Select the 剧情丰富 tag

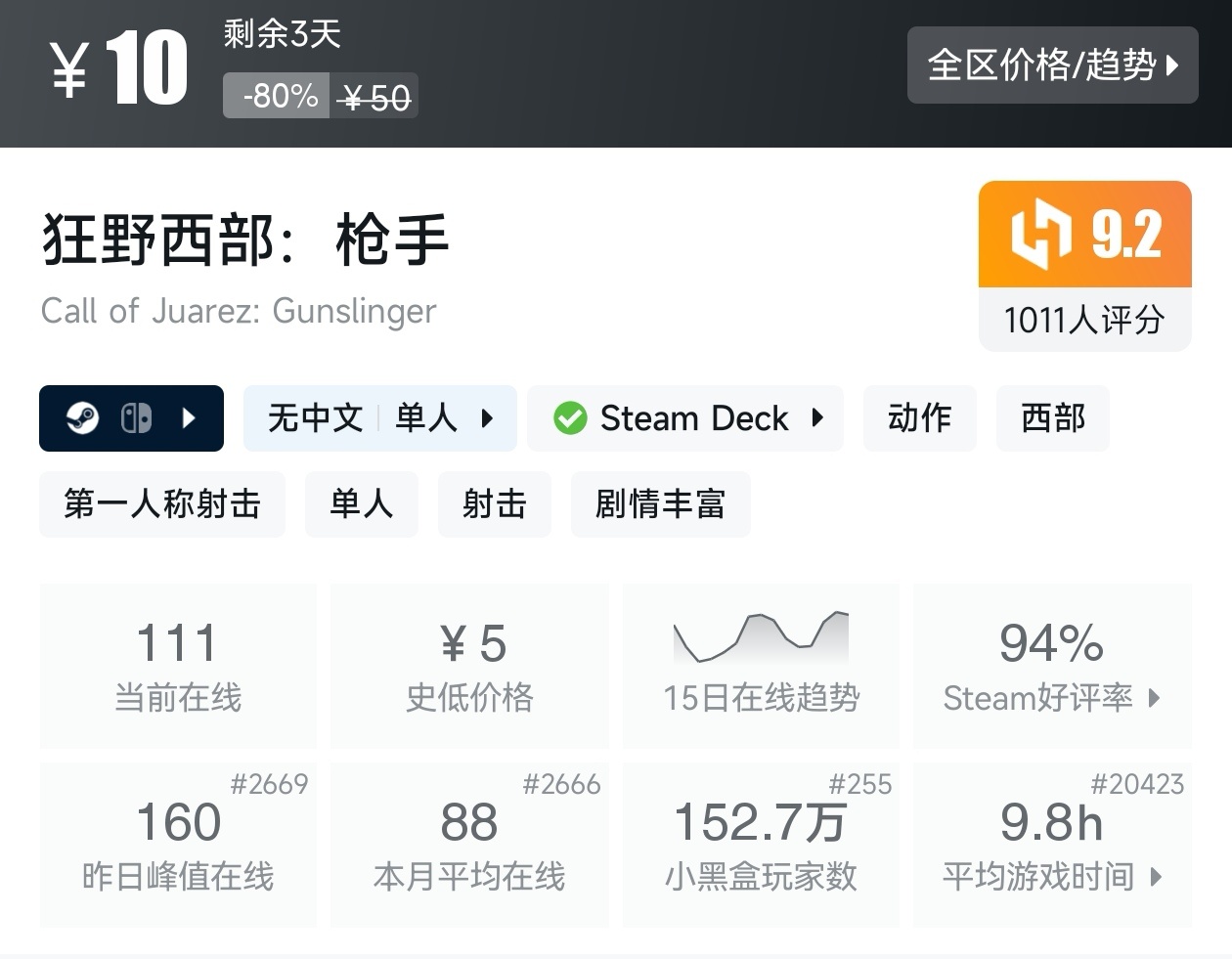[660, 504]
